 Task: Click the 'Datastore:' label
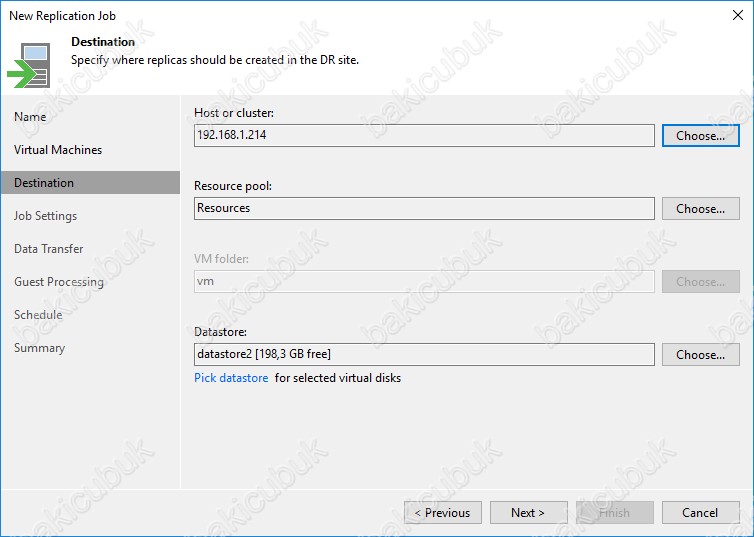click(220, 332)
